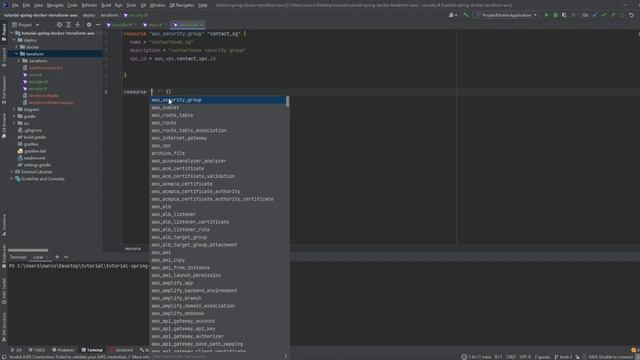This screenshot has width=640, height=360.
Task: Hide the Project panel with minus icon
Action: tap(98, 25)
